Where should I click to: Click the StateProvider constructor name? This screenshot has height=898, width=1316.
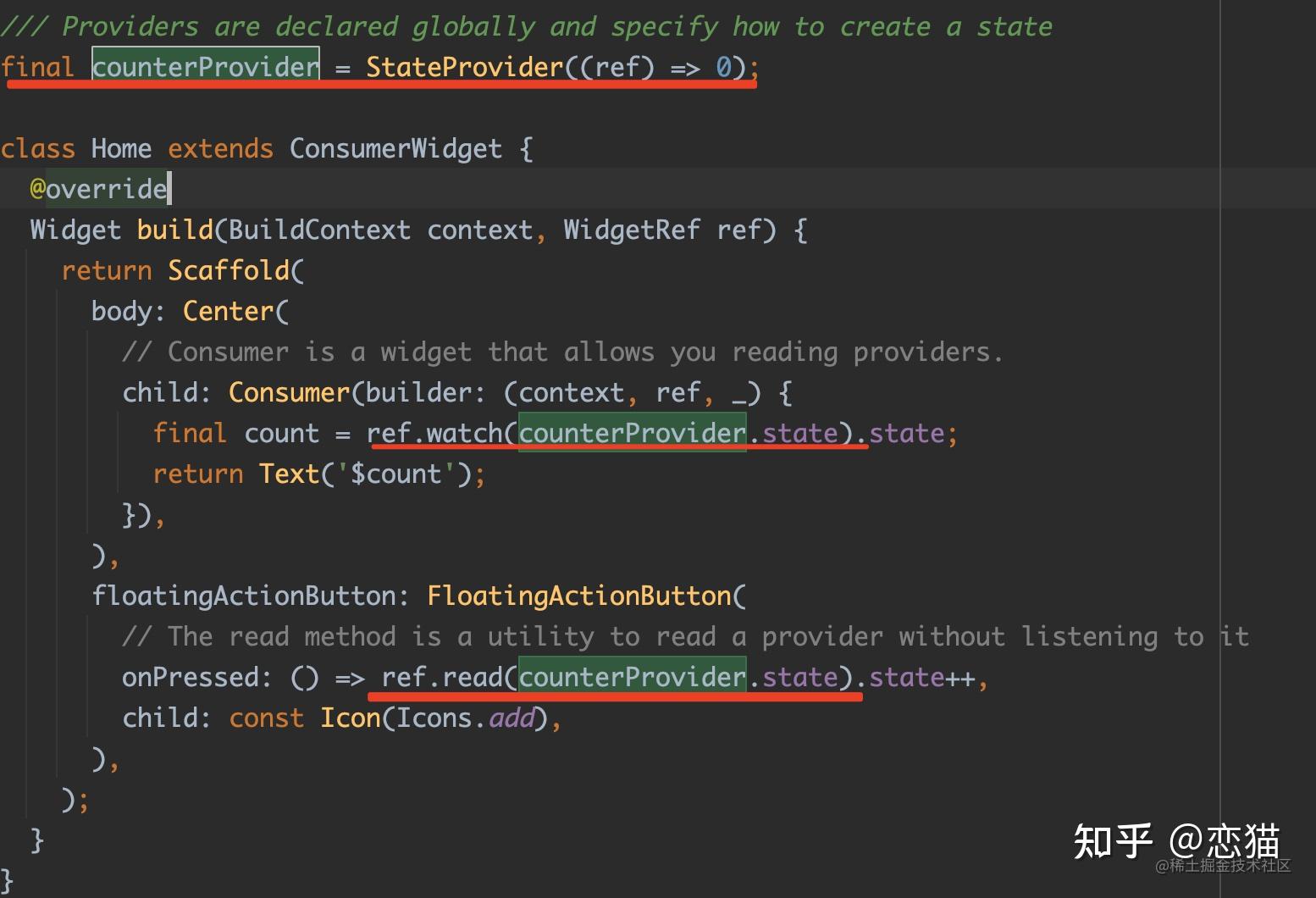(x=464, y=66)
